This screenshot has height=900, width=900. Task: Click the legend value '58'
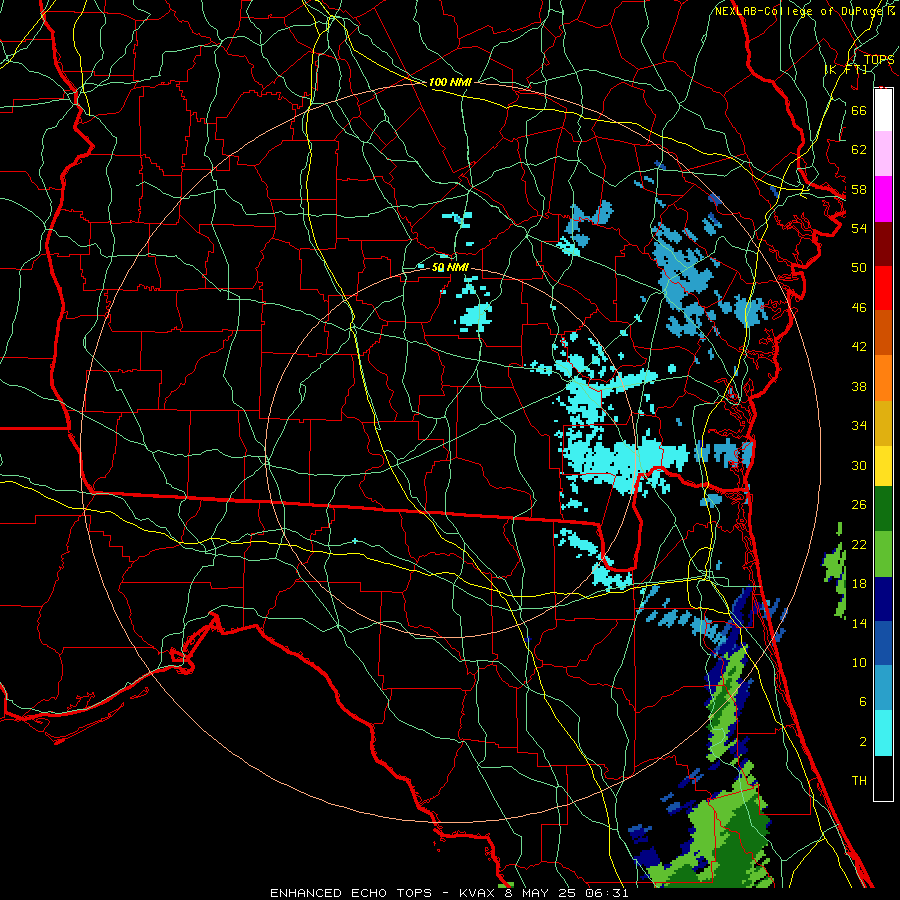click(x=859, y=189)
